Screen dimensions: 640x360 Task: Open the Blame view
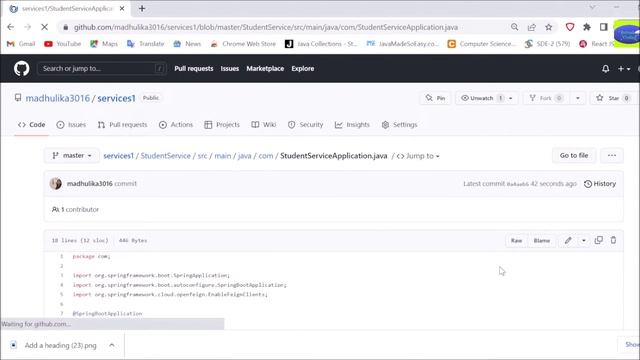[x=542, y=240]
